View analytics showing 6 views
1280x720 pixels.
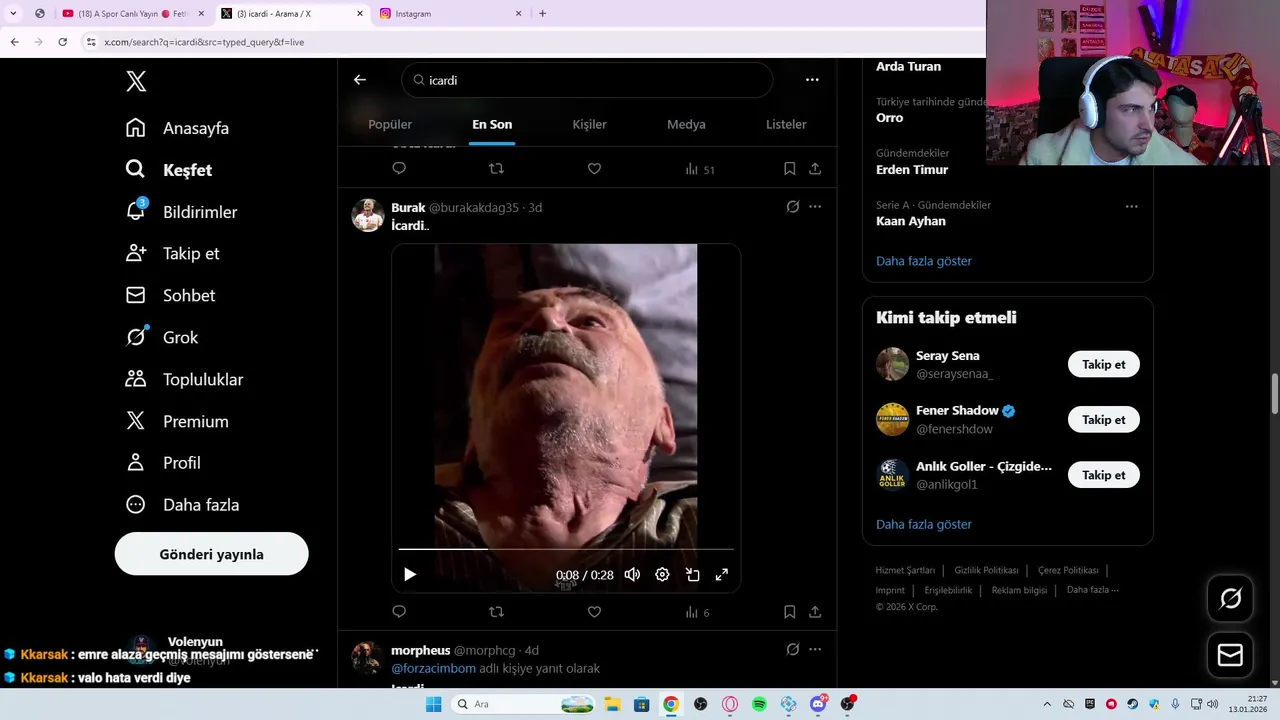[x=697, y=612]
